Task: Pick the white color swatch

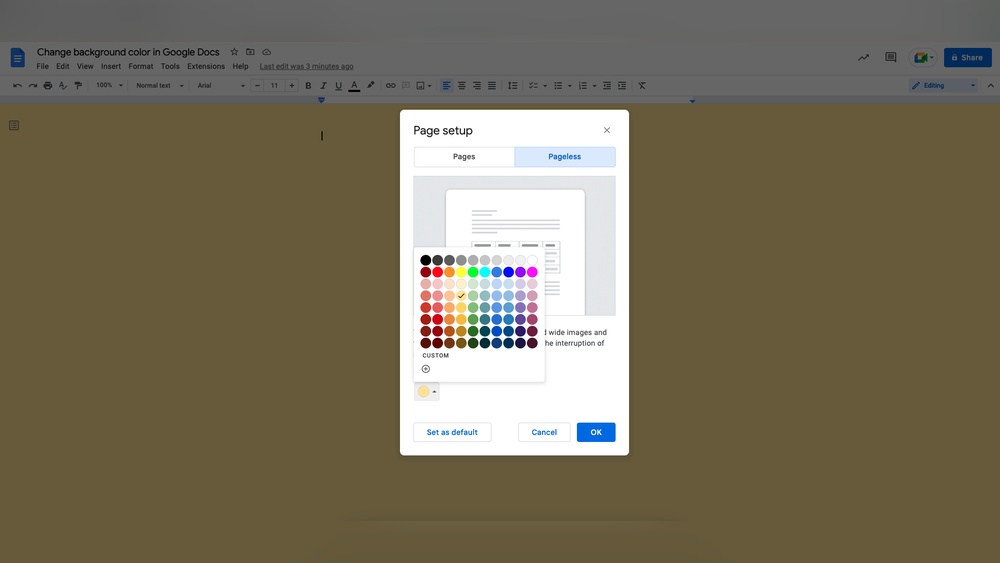Action: coord(533,260)
